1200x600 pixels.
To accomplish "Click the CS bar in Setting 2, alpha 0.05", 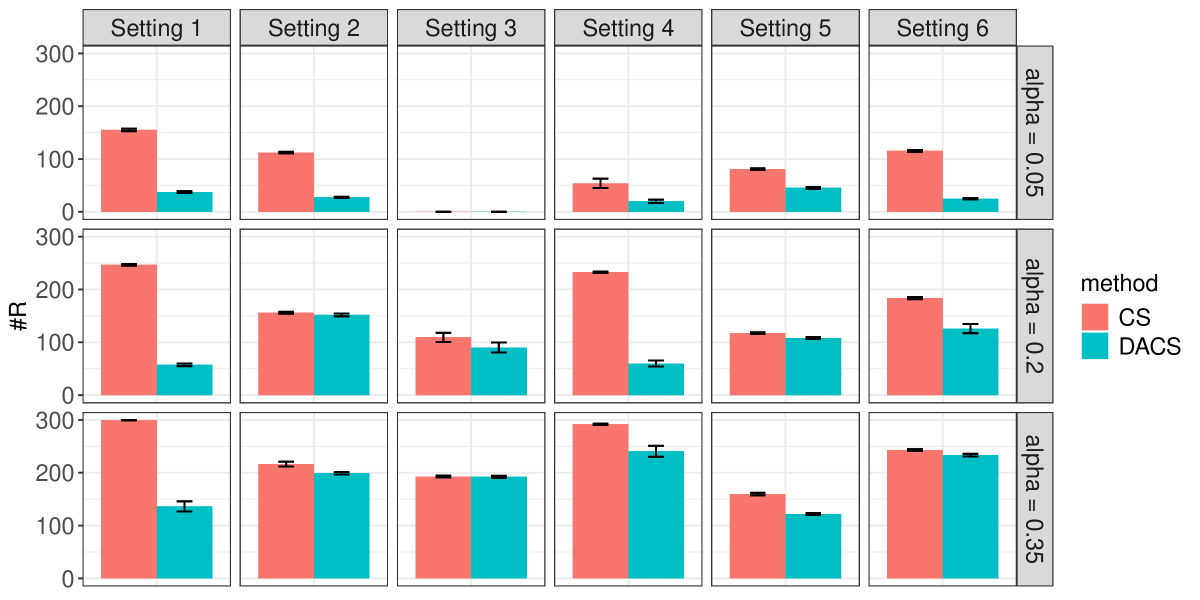I will point(286,182).
